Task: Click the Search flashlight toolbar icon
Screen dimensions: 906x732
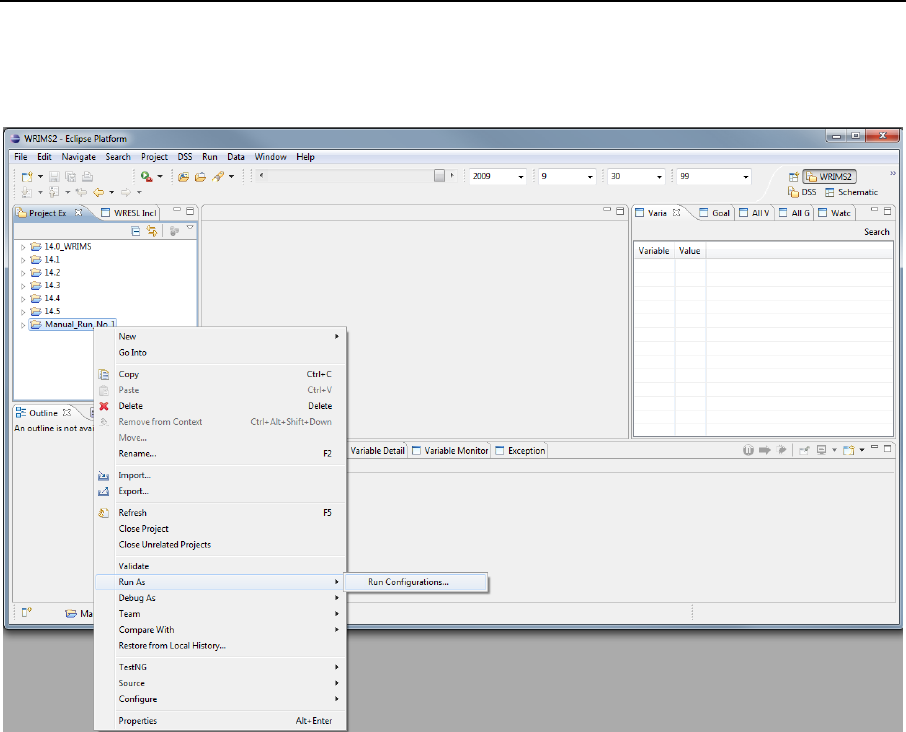Action: (x=218, y=177)
